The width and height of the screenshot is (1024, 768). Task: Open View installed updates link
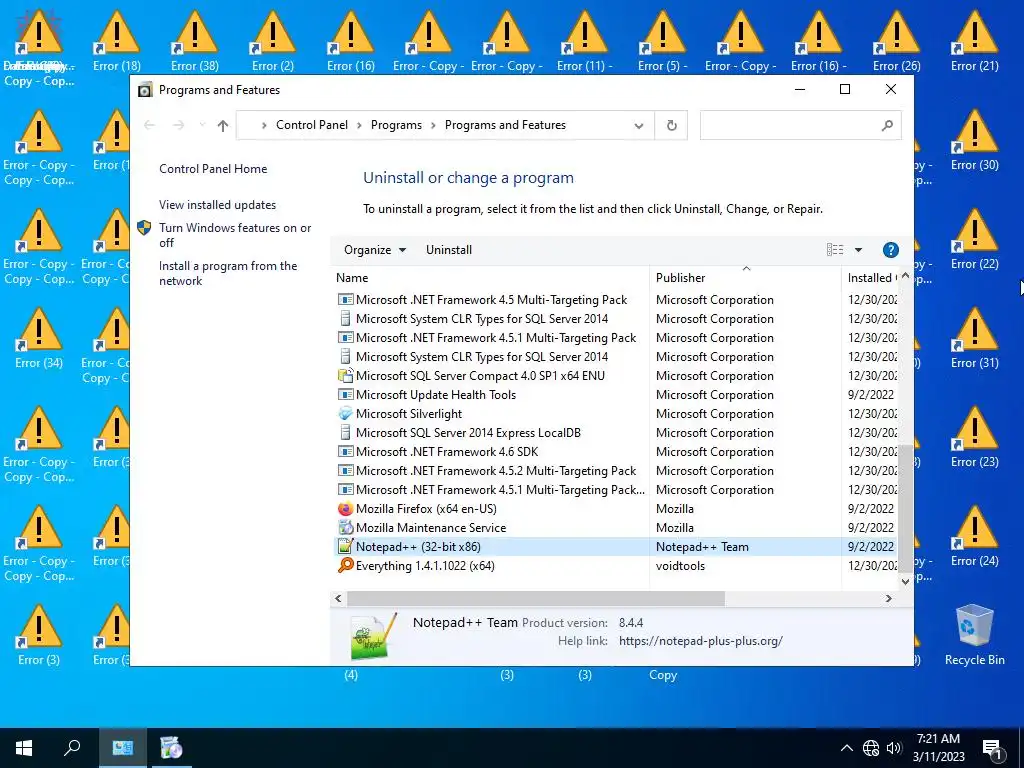point(217,205)
